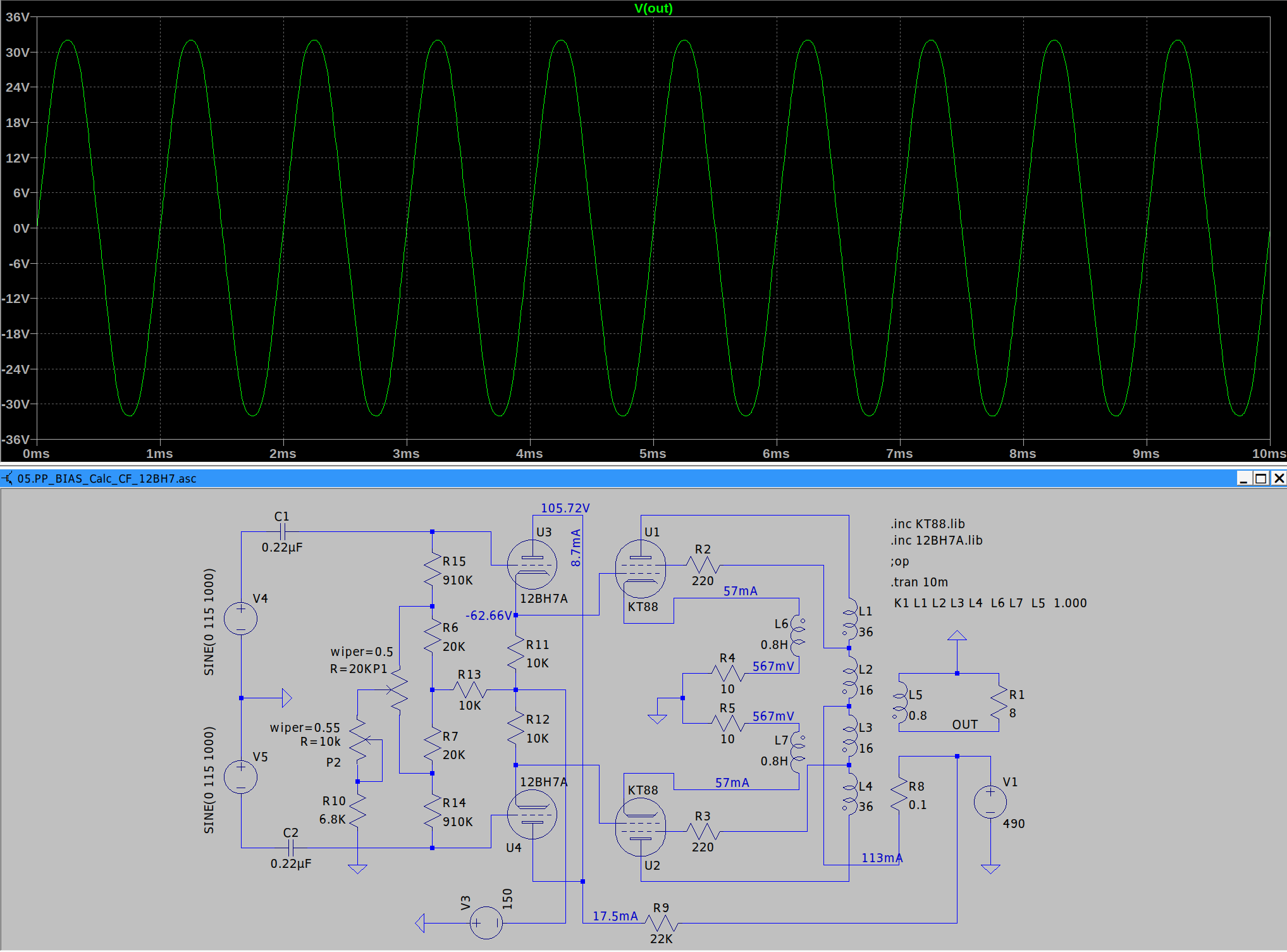
Task: Select resistor R8 0.1
Action: [899, 794]
